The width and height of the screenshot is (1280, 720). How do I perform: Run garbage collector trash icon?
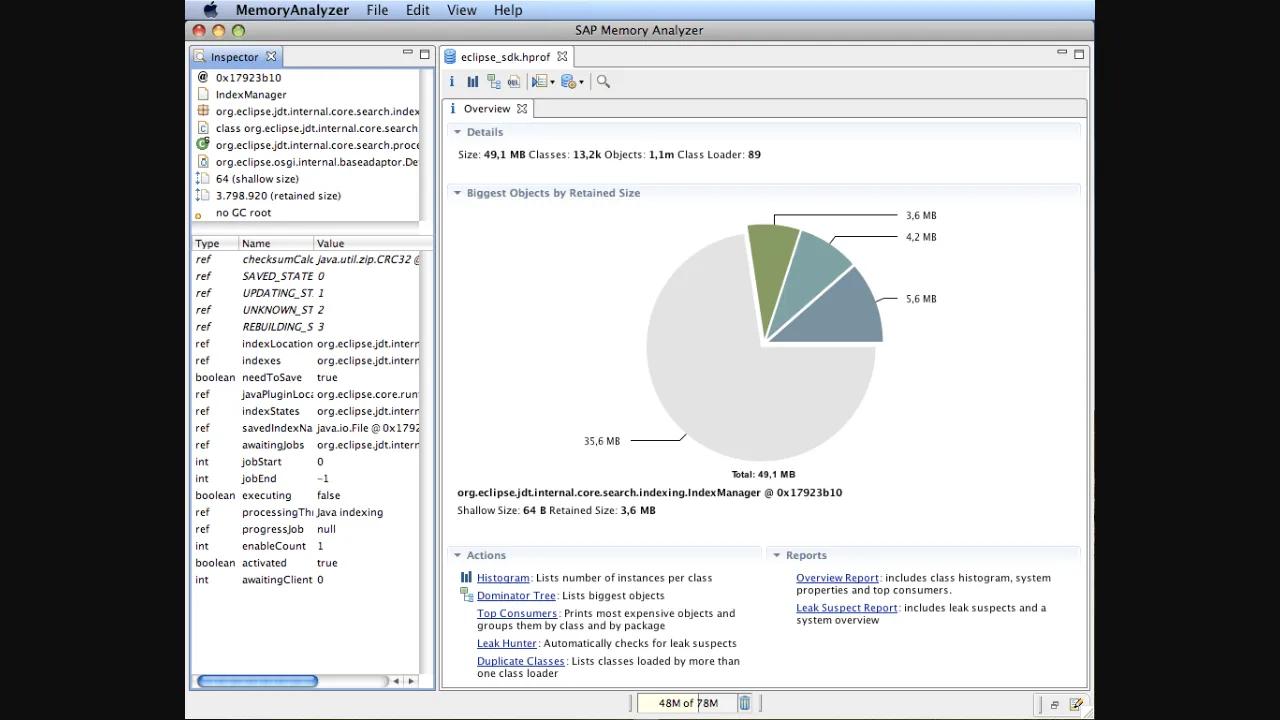744,703
